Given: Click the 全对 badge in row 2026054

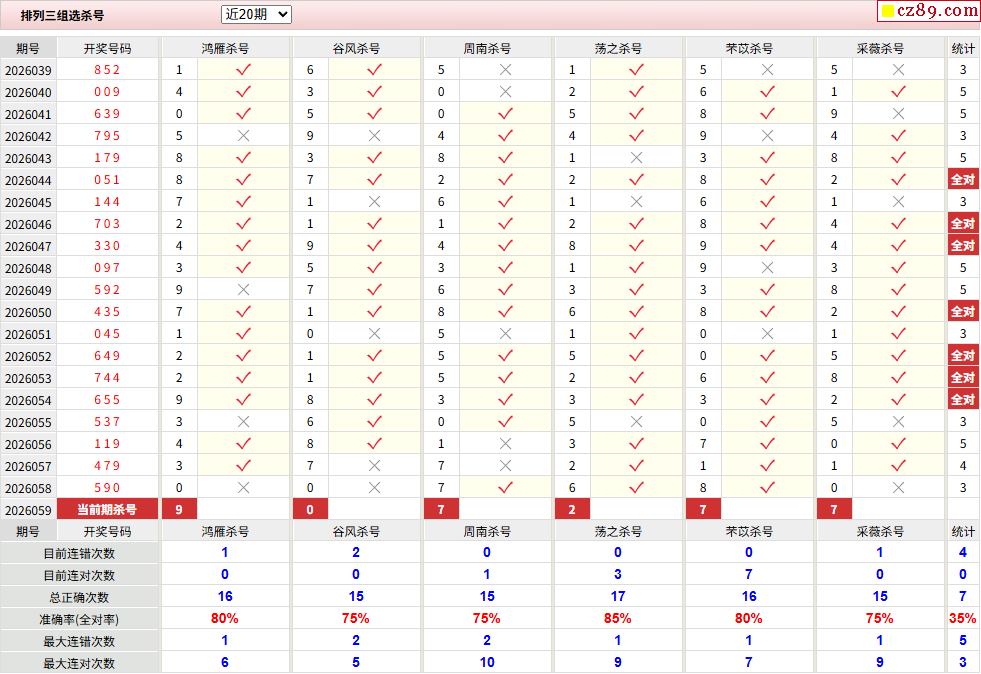Looking at the screenshot, I should (962, 400).
